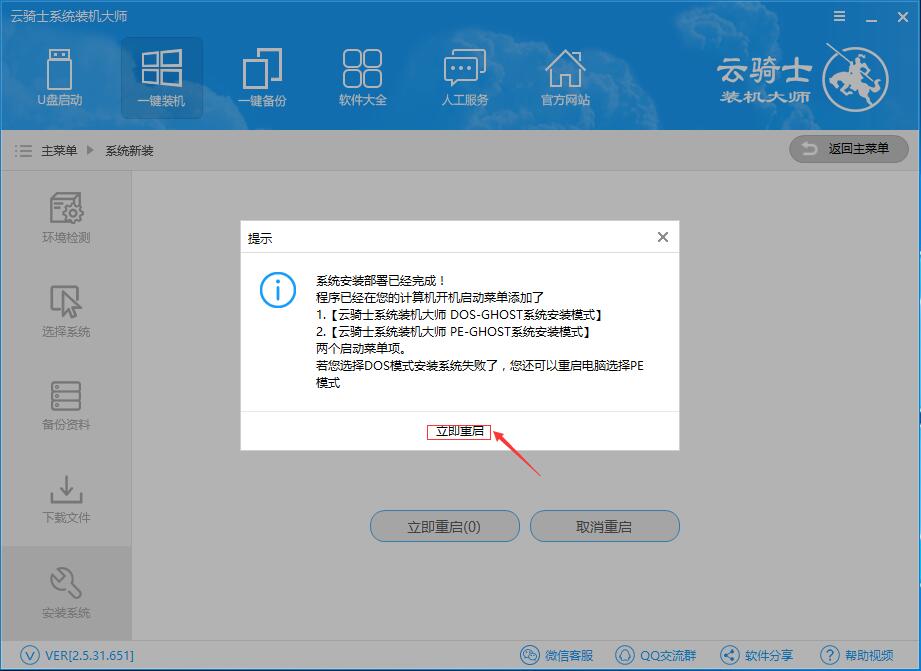Cancel restart with 取消重启 button

604,526
